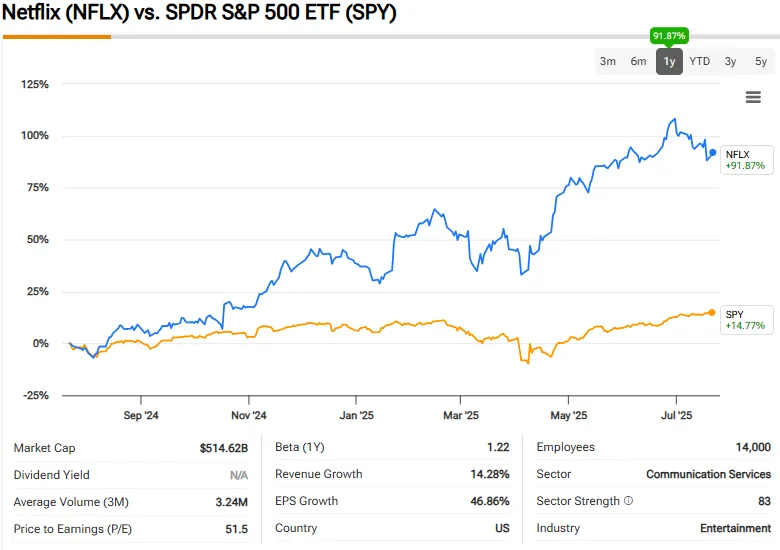Click the NFLX +91.87% series label
Viewport: 780px width, 550px height.
(x=746, y=160)
